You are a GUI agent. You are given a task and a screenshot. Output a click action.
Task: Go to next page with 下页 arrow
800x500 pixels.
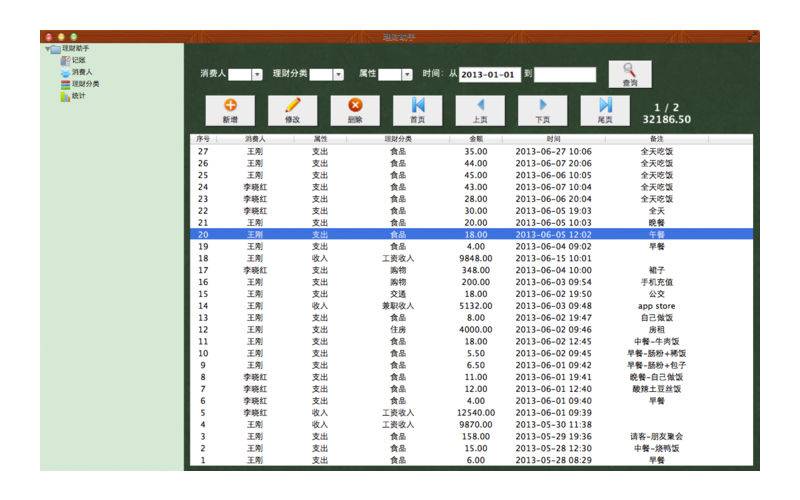[x=542, y=109]
